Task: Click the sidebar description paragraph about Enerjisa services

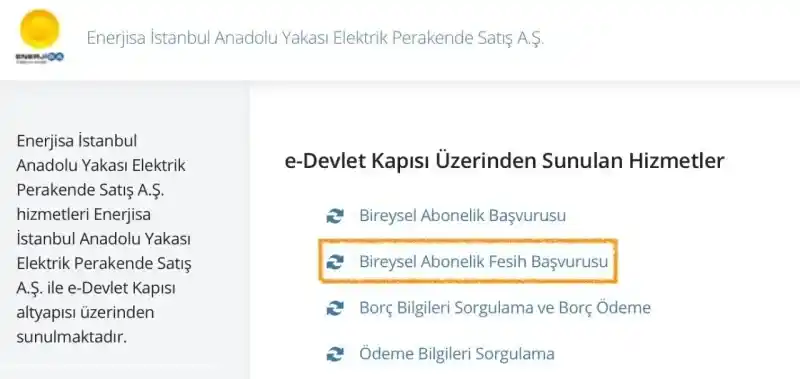Action: [x=105, y=239]
